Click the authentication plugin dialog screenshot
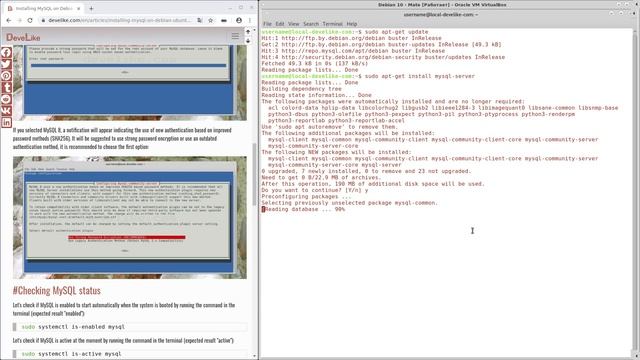The height and width of the screenshot is (360, 640). [x=130, y=218]
